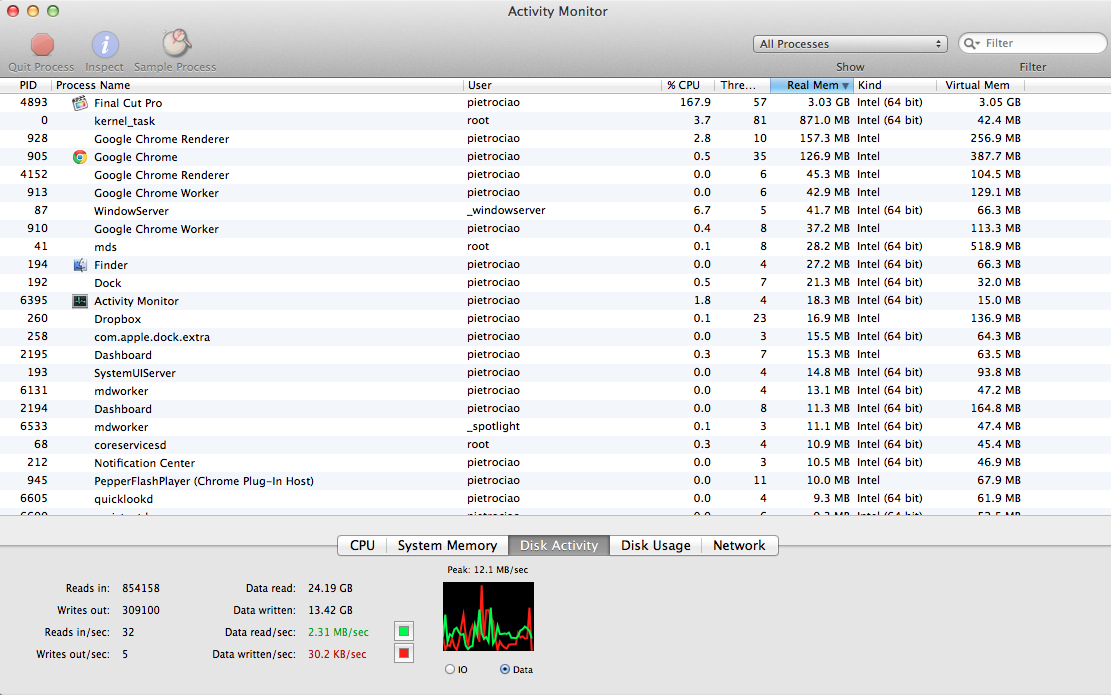
Task: Sort by % CPU column header
Action: click(x=687, y=85)
